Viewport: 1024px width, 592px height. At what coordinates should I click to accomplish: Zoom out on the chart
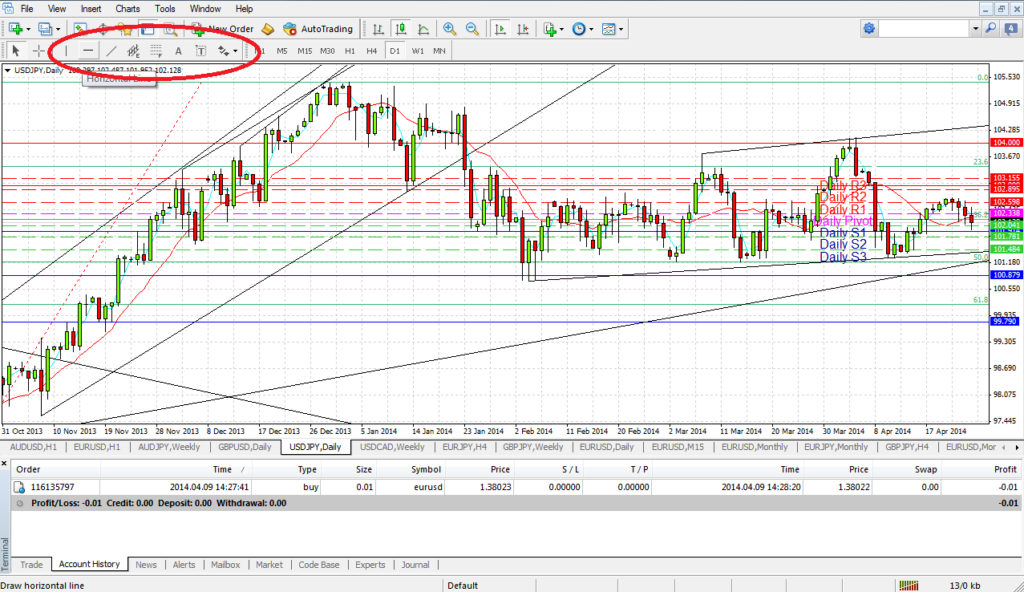point(472,29)
